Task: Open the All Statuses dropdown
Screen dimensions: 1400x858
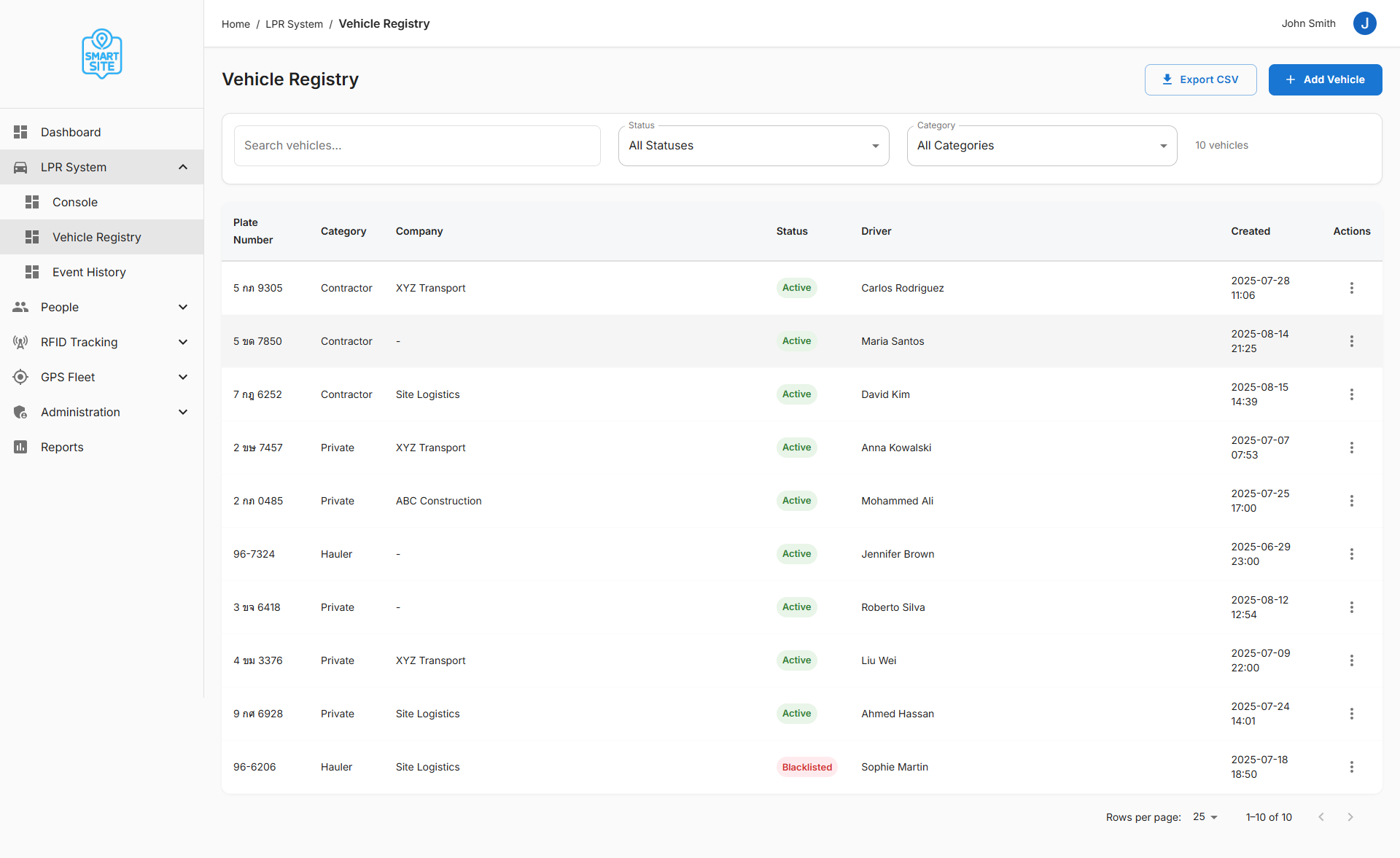Action: coord(753,146)
